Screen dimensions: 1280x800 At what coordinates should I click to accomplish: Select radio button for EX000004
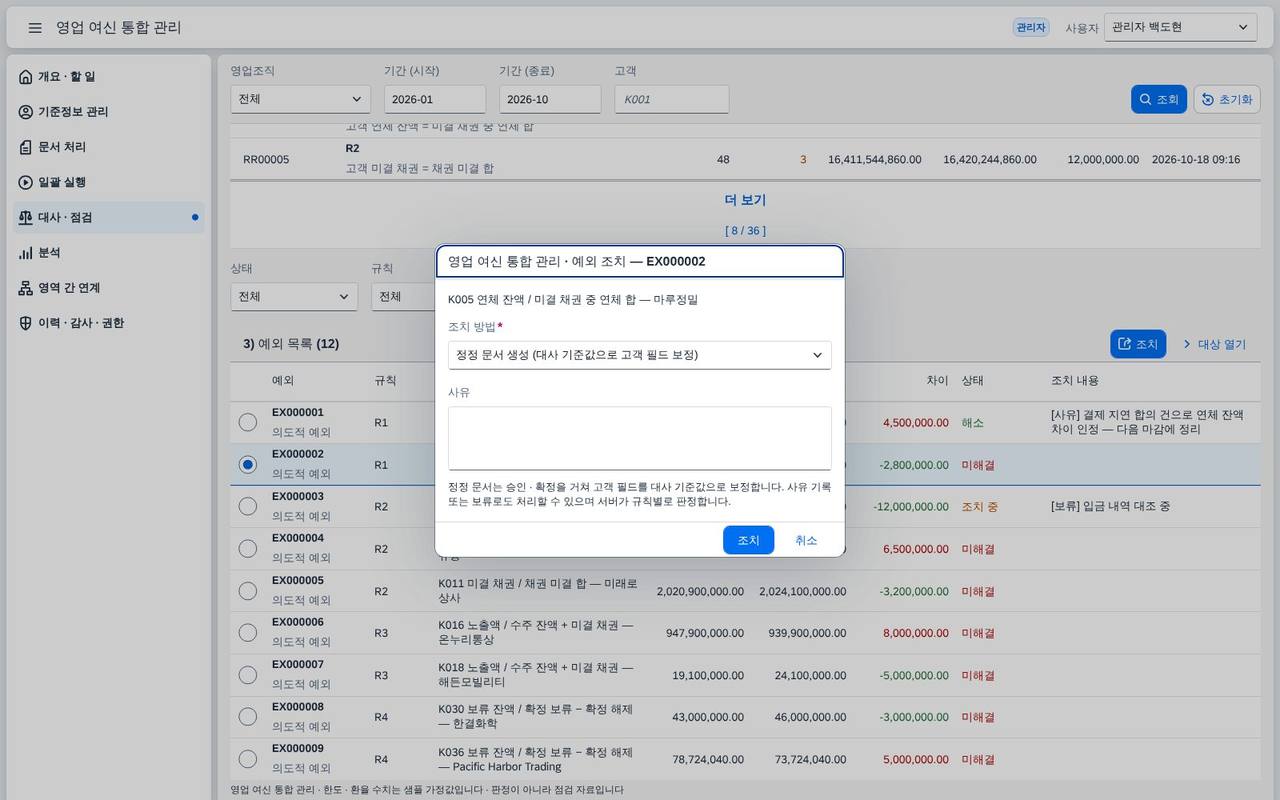248,548
